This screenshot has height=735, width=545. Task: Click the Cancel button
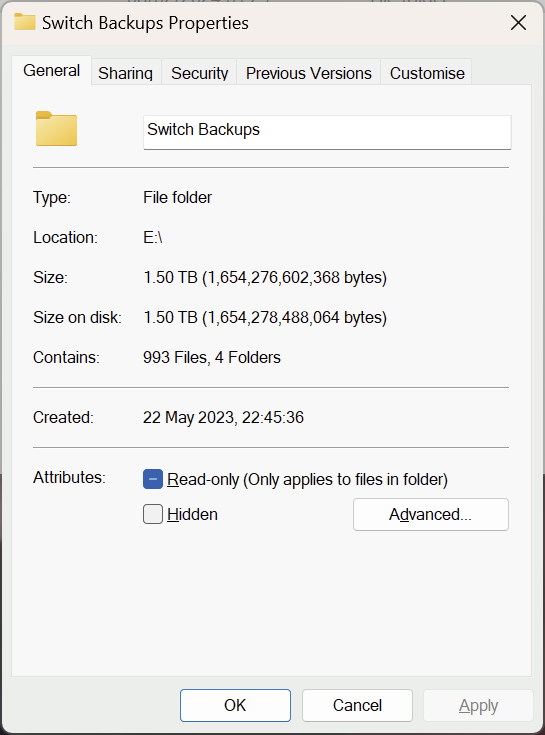(x=357, y=705)
